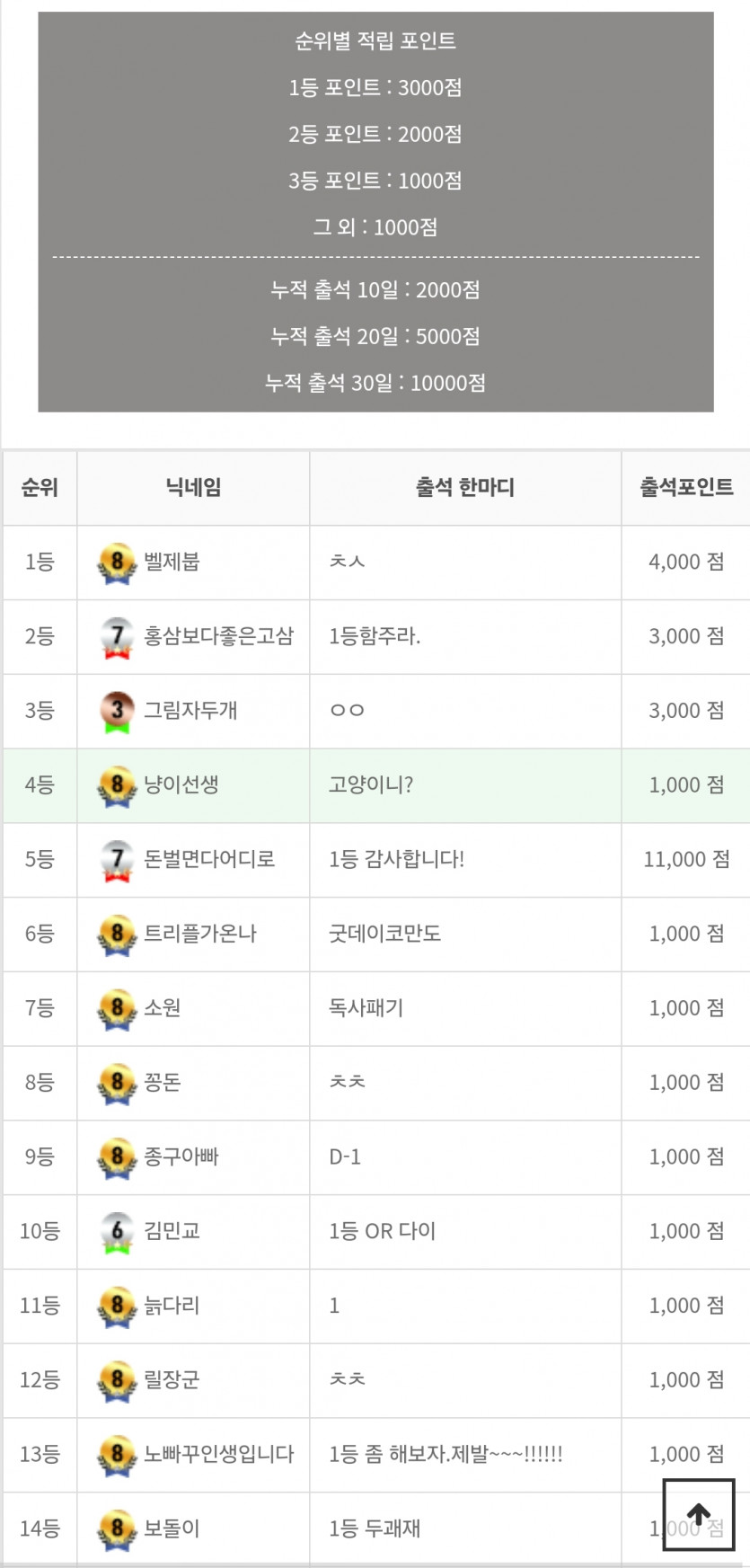Open the profile of nickname 트리플가온나

coord(200,934)
